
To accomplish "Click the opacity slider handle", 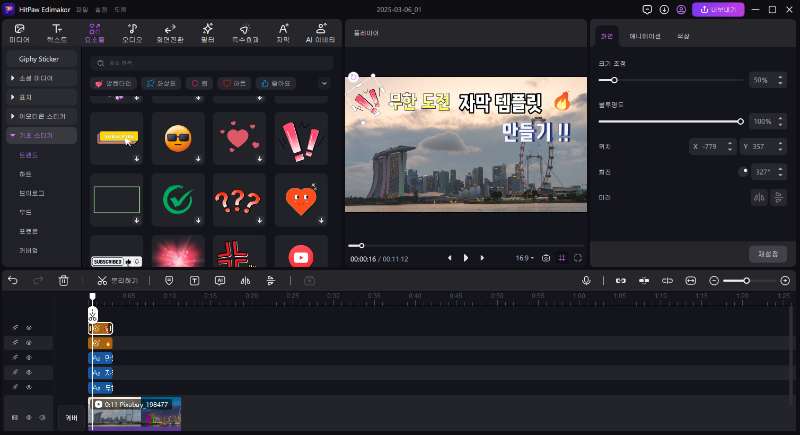I will tap(740, 121).
